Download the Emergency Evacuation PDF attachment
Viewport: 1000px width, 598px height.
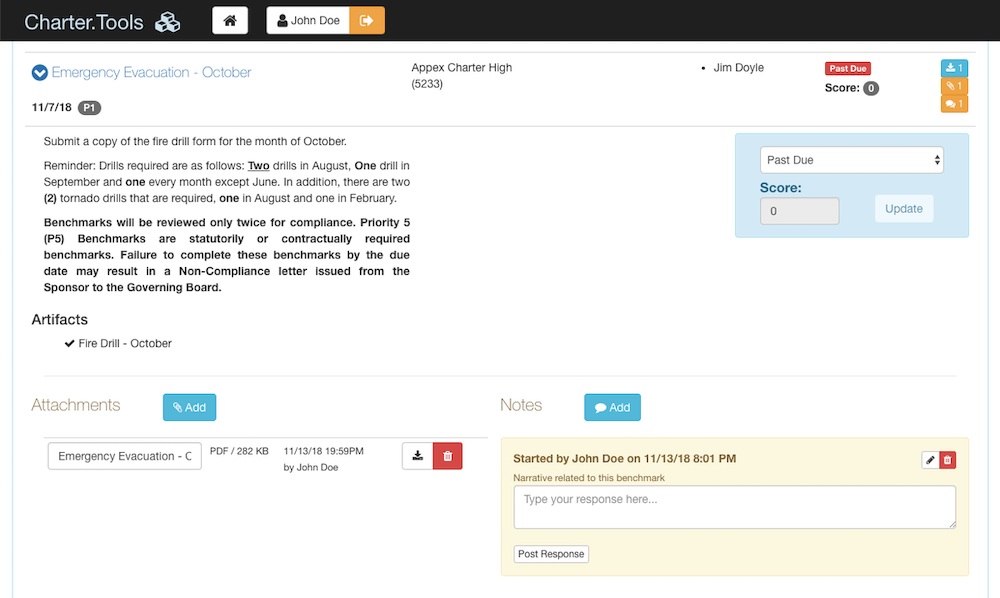[418, 456]
